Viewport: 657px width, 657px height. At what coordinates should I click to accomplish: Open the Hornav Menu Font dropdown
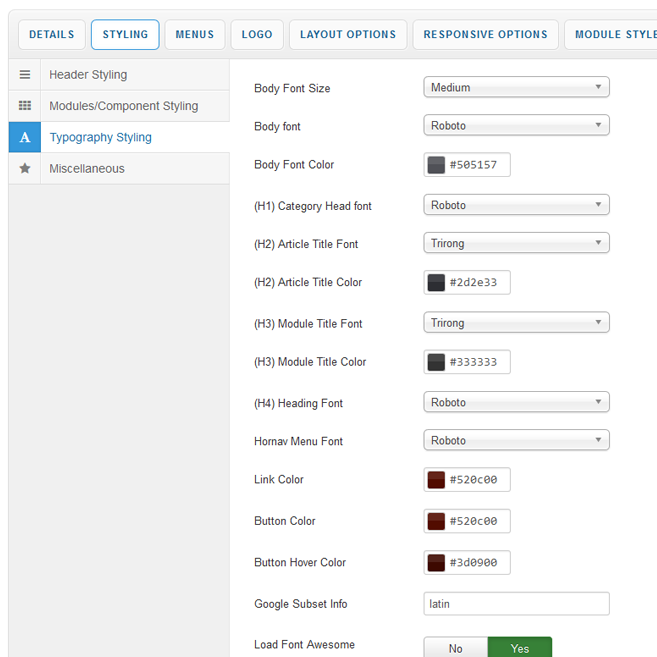(x=516, y=441)
